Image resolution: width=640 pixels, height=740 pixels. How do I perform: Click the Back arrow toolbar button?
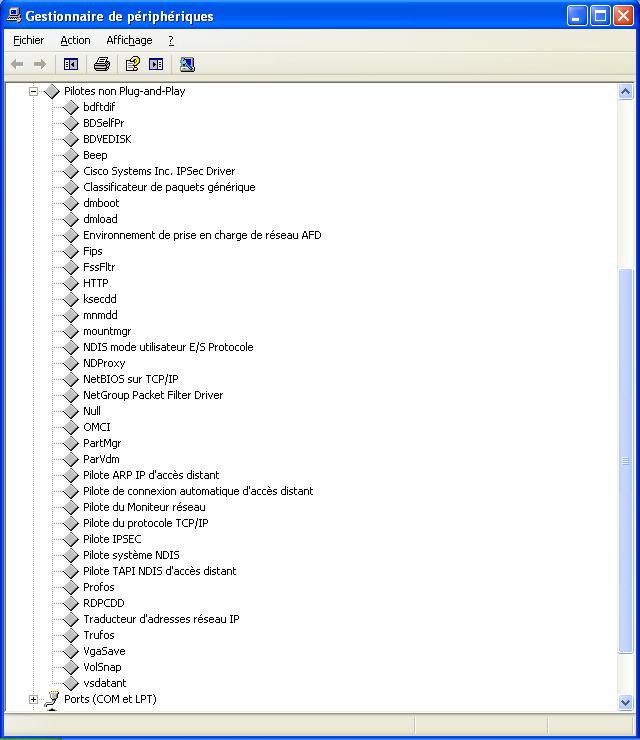[17, 64]
